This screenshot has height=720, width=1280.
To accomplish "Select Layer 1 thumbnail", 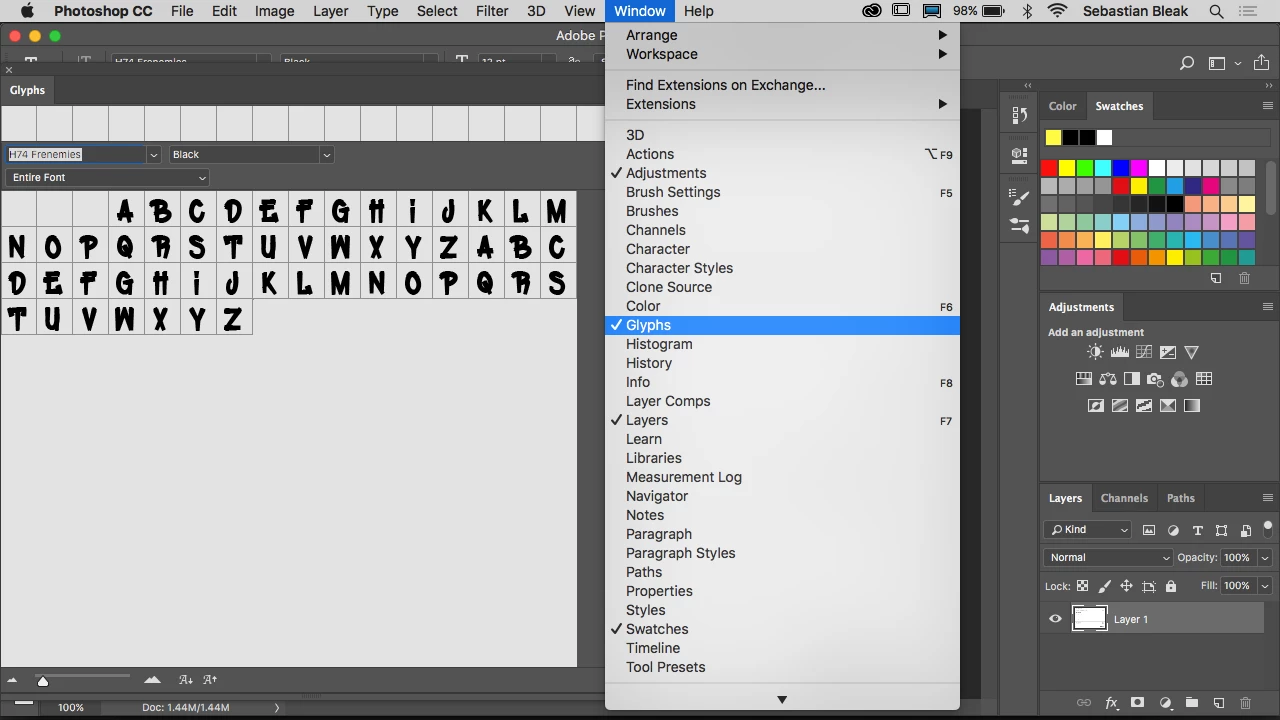I will 1090,619.
